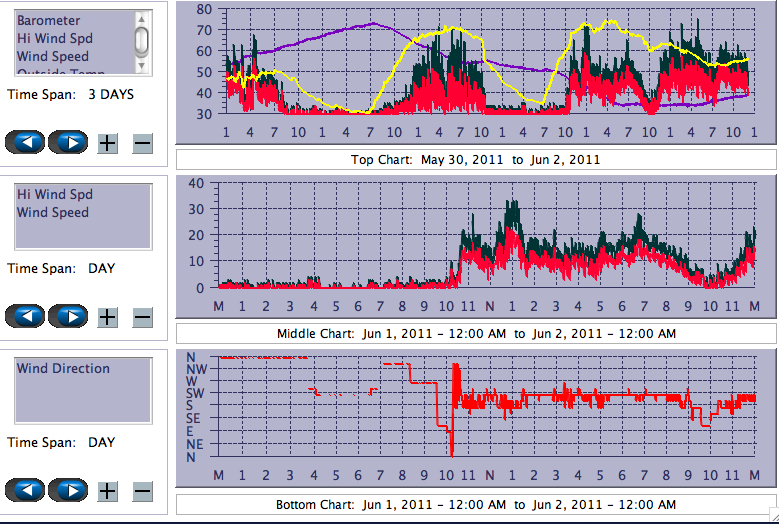Step bottom chart backward with left arrow
779x524 pixels.
(x=25, y=490)
